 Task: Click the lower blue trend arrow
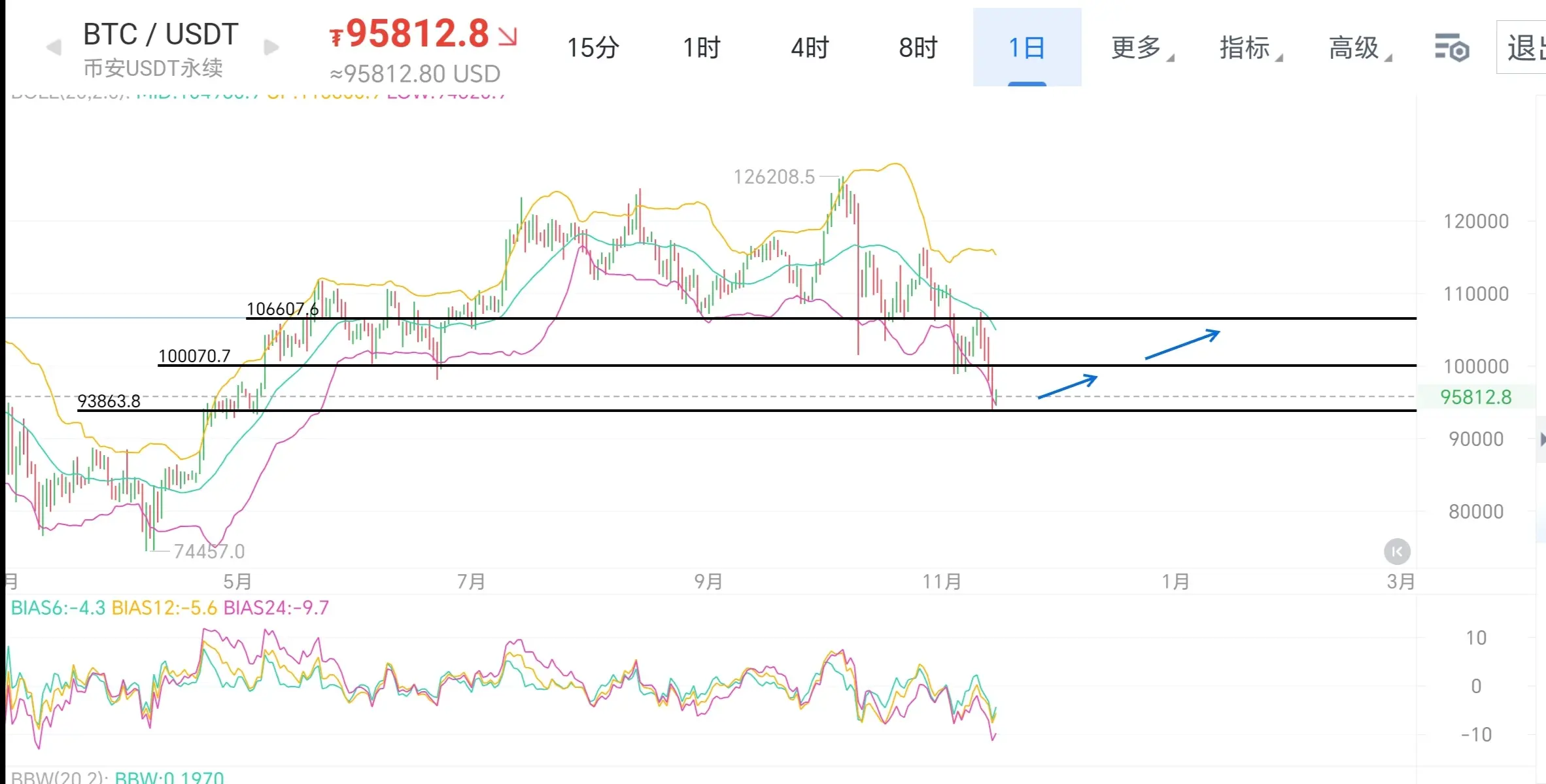click(1067, 386)
